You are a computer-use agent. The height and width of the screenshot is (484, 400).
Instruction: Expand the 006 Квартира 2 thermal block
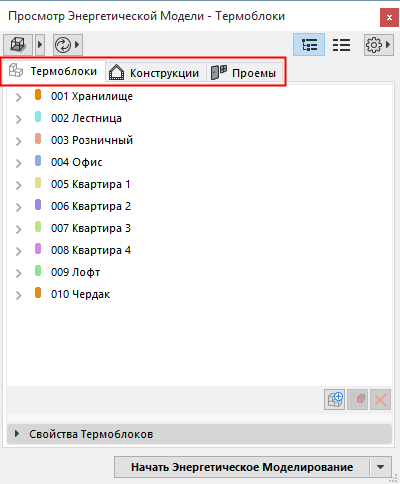pos(19,207)
